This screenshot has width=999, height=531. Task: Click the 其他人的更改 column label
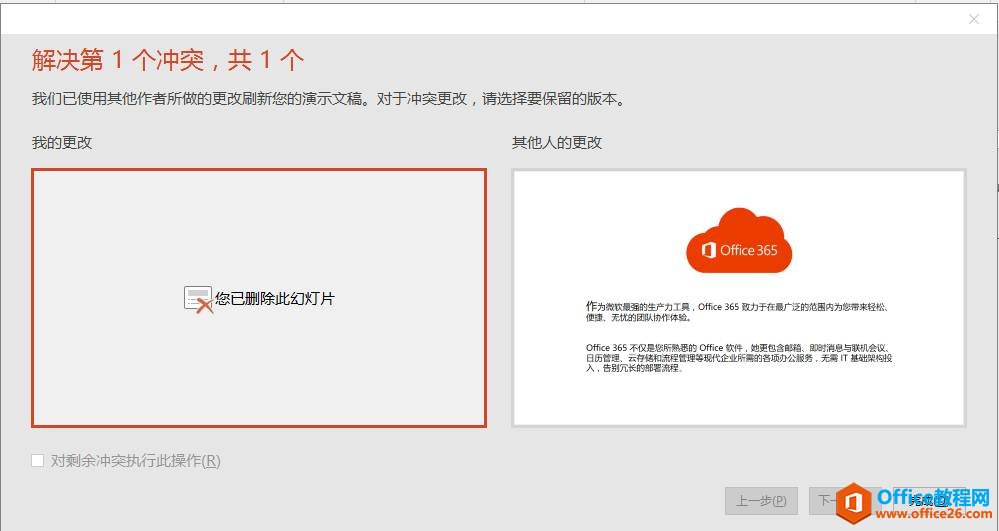coord(557,142)
